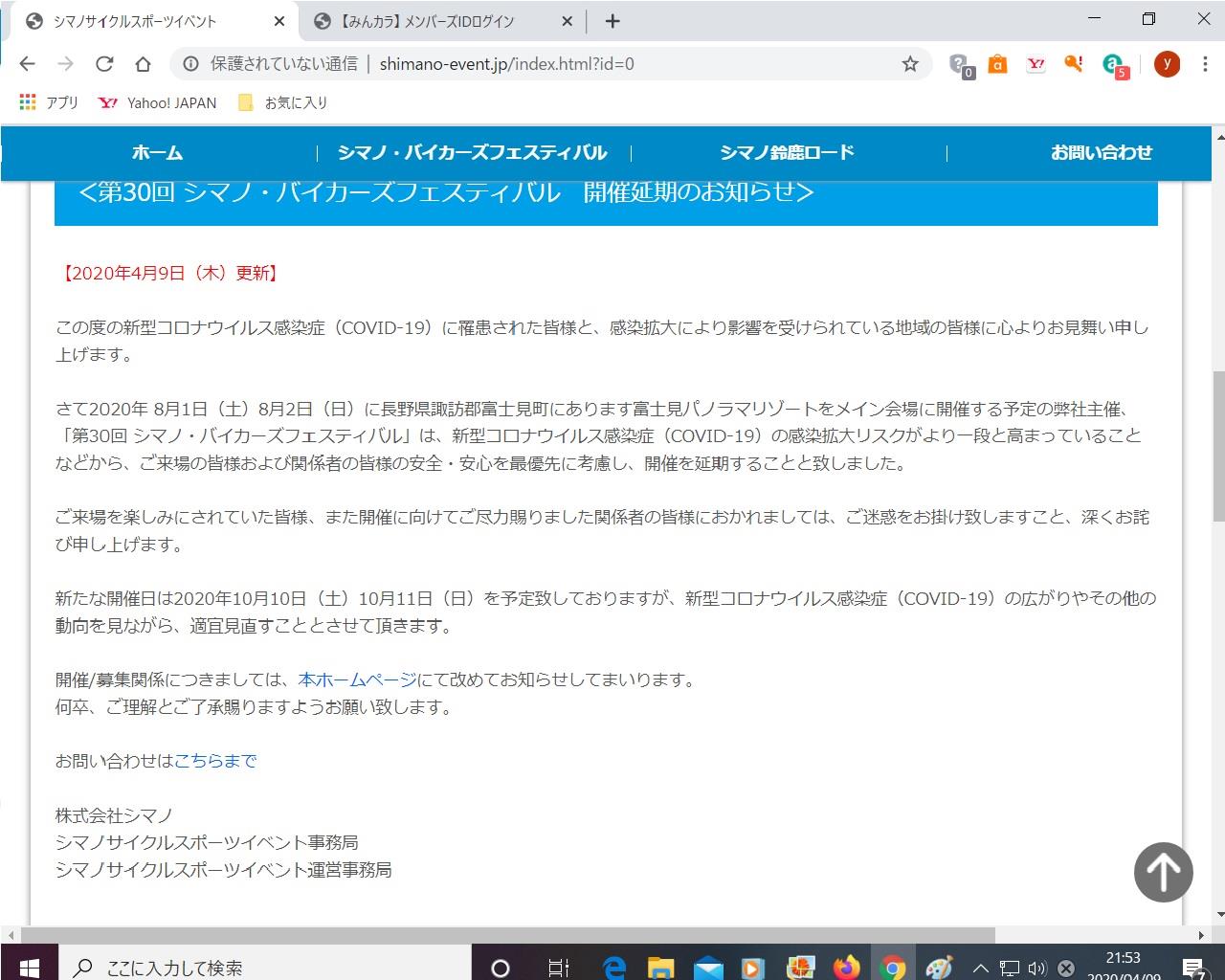Reload the current page
Viewport: 1225px width, 980px height.
[104, 64]
